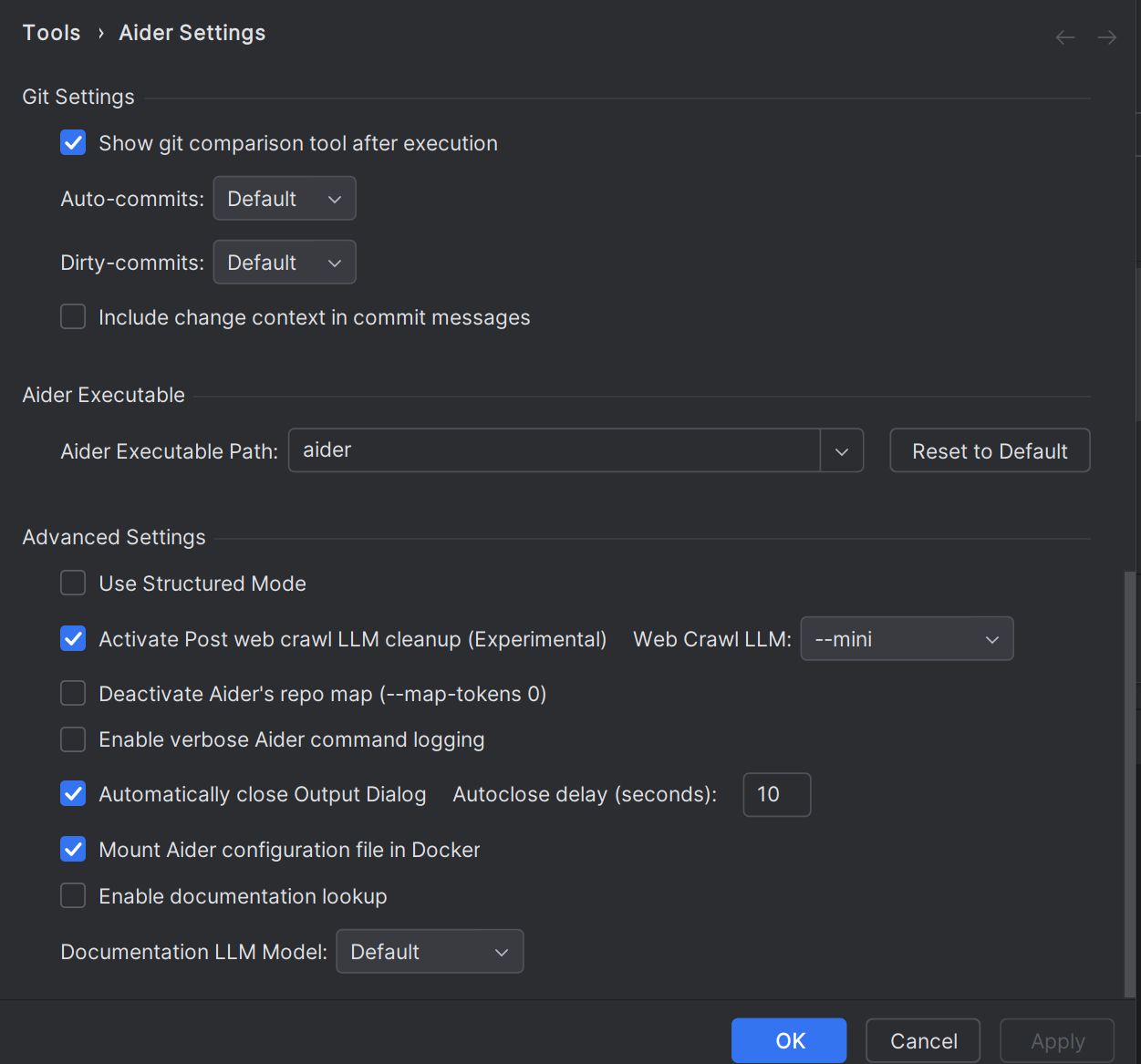Enable Include change context in commit messages
1141x1064 pixels.
pos(73,316)
